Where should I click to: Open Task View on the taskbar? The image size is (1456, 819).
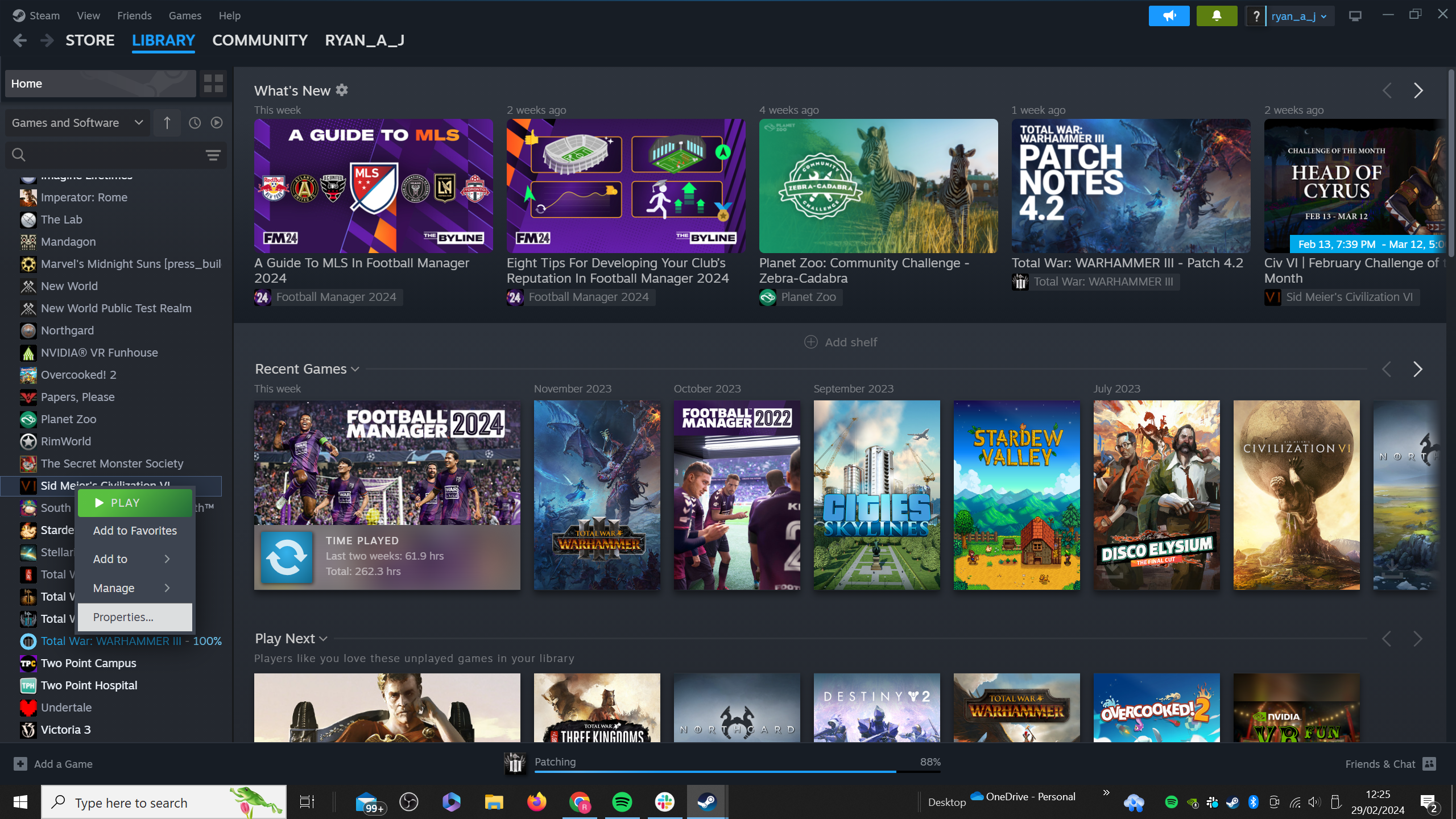(307, 803)
